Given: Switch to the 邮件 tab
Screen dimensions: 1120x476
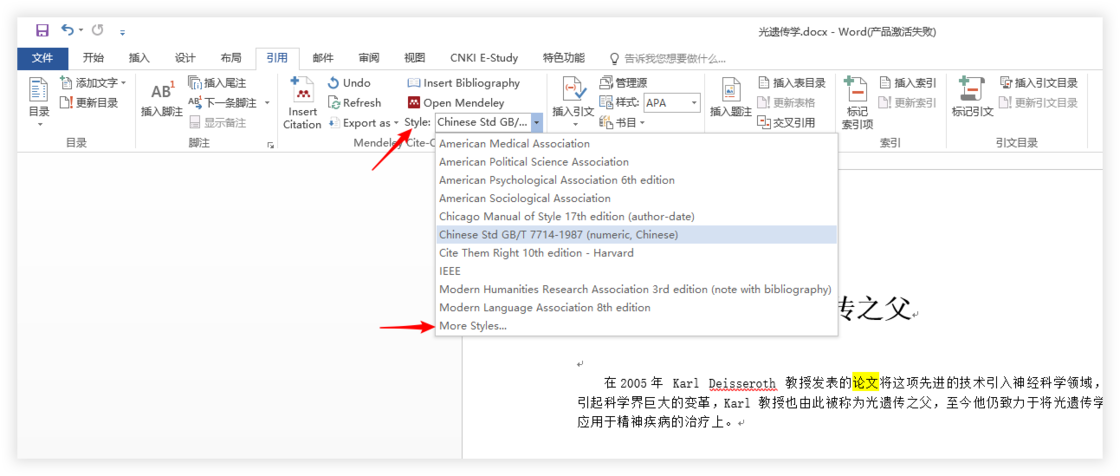Looking at the screenshot, I should pyautogui.click(x=323, y=58).
